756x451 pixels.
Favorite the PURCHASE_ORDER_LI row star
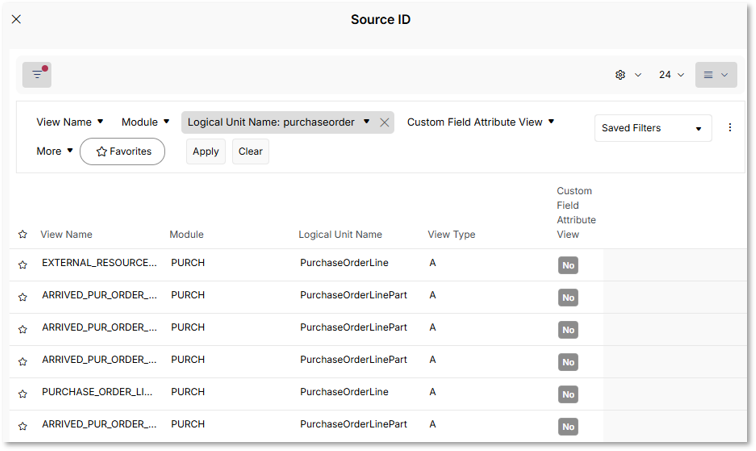pyautogui.click(x=23, y=394)
